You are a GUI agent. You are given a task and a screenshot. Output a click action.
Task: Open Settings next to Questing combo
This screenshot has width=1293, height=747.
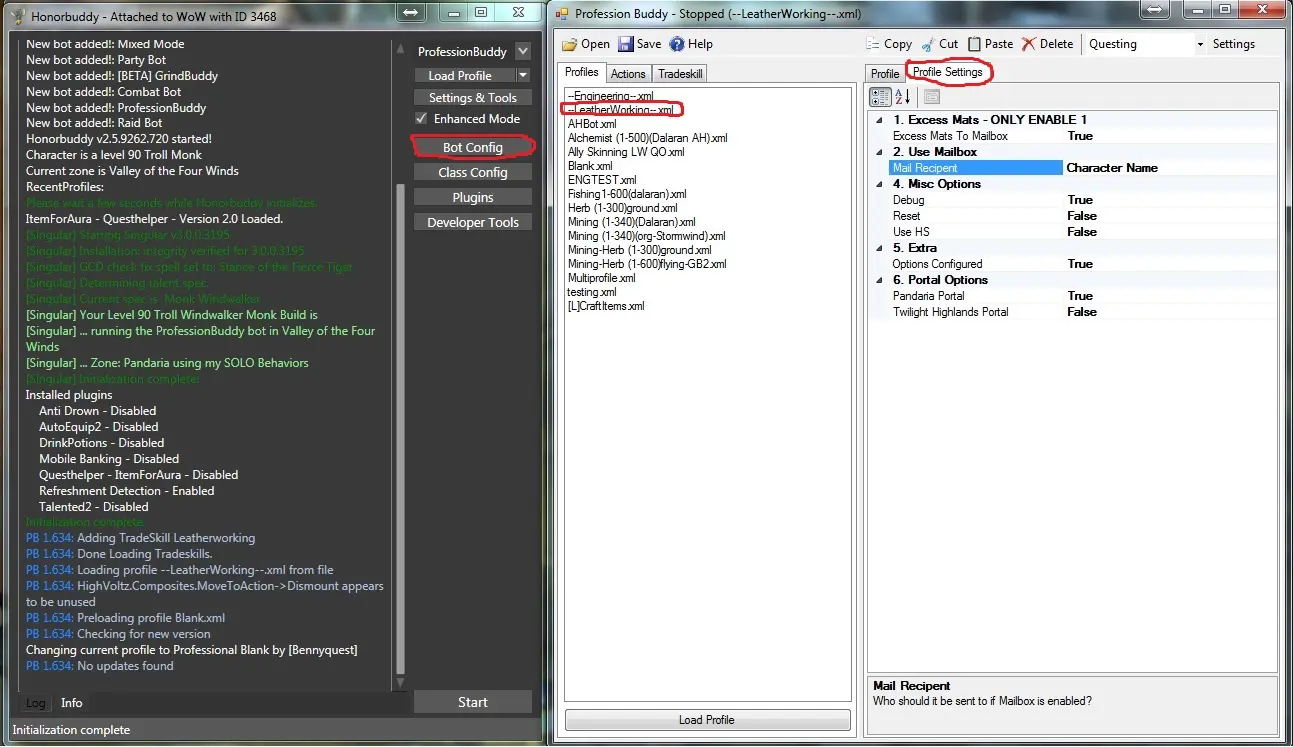(x=1233, y=44)
